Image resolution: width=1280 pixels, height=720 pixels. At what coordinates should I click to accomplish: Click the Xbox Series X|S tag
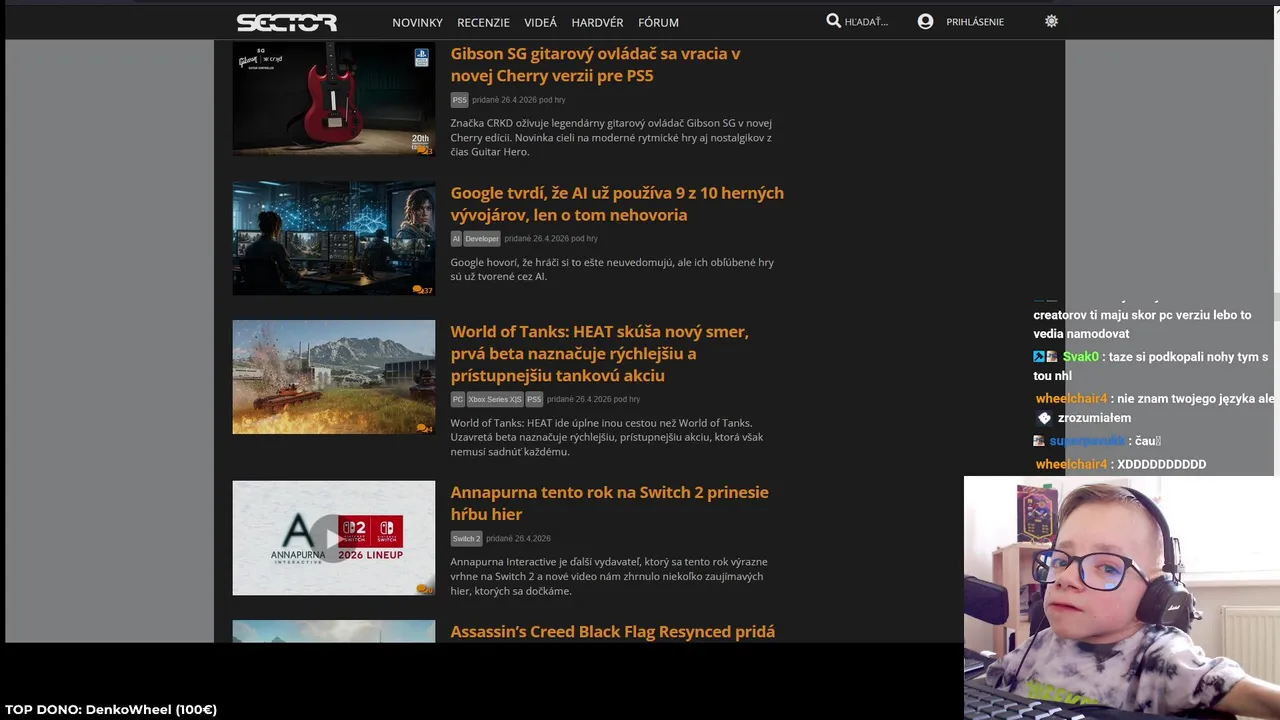(x=495, y=399)
